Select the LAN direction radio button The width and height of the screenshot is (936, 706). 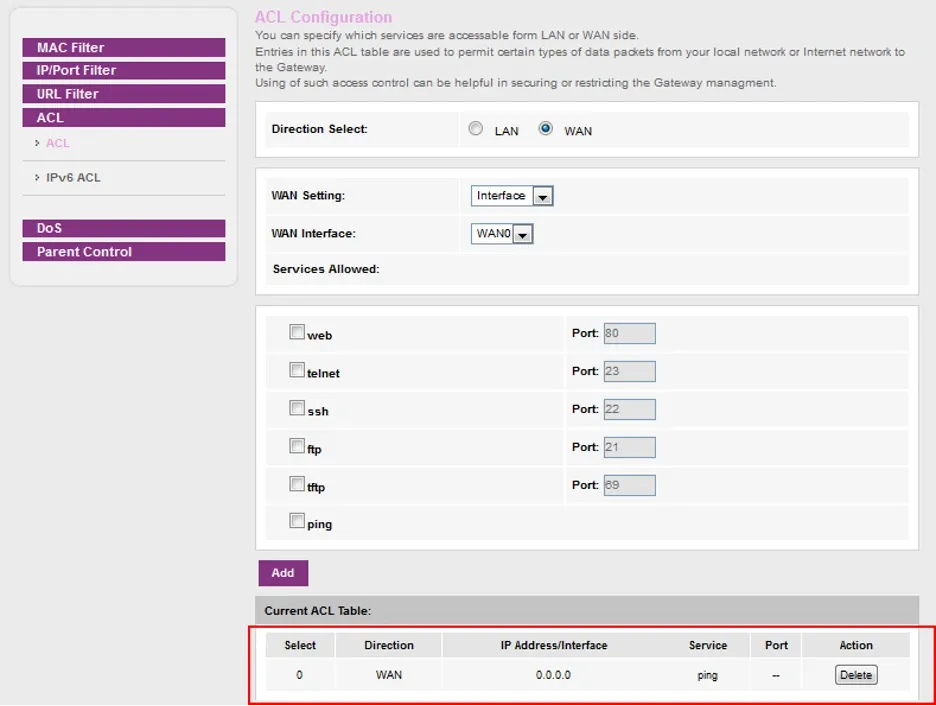pyautogui.click(x=476, y=129)
